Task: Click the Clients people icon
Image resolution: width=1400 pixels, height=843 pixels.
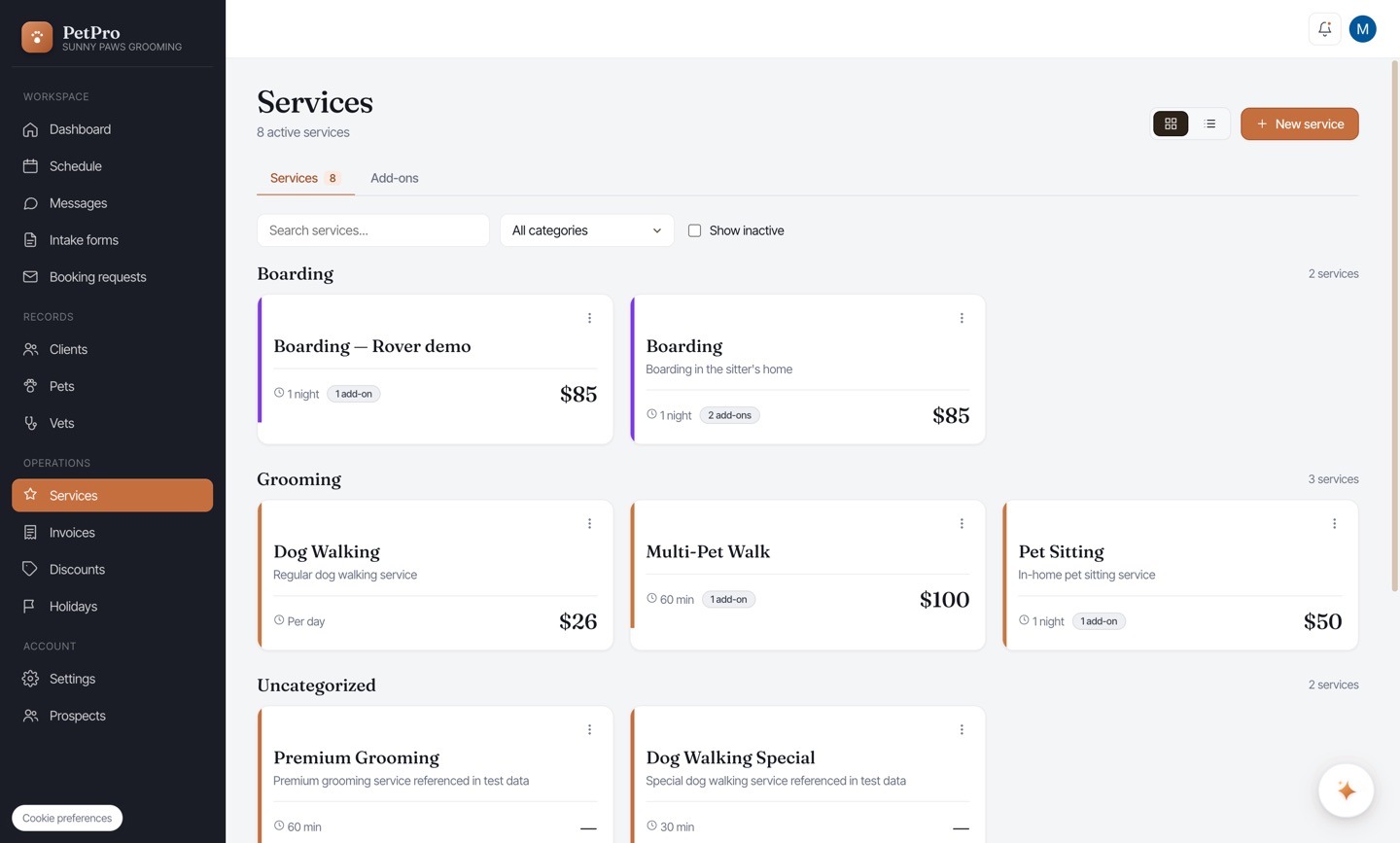Action: pyautogui.click(x=31, y=349)
